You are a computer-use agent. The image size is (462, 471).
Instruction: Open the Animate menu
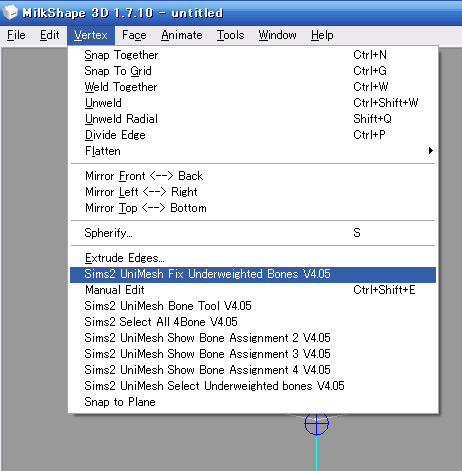[x=182, y=35]
